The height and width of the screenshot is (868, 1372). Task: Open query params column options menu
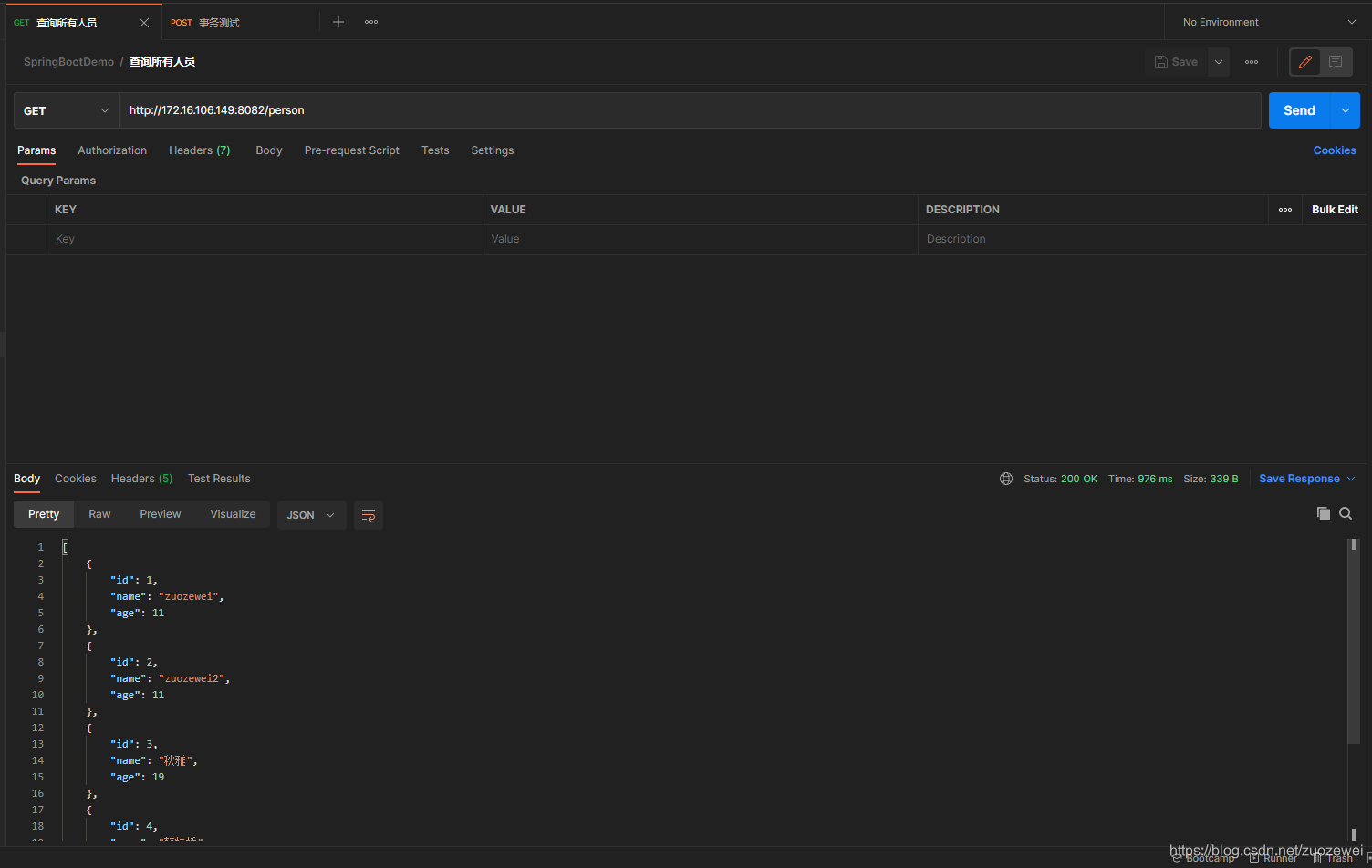[x=1285, y=210]
